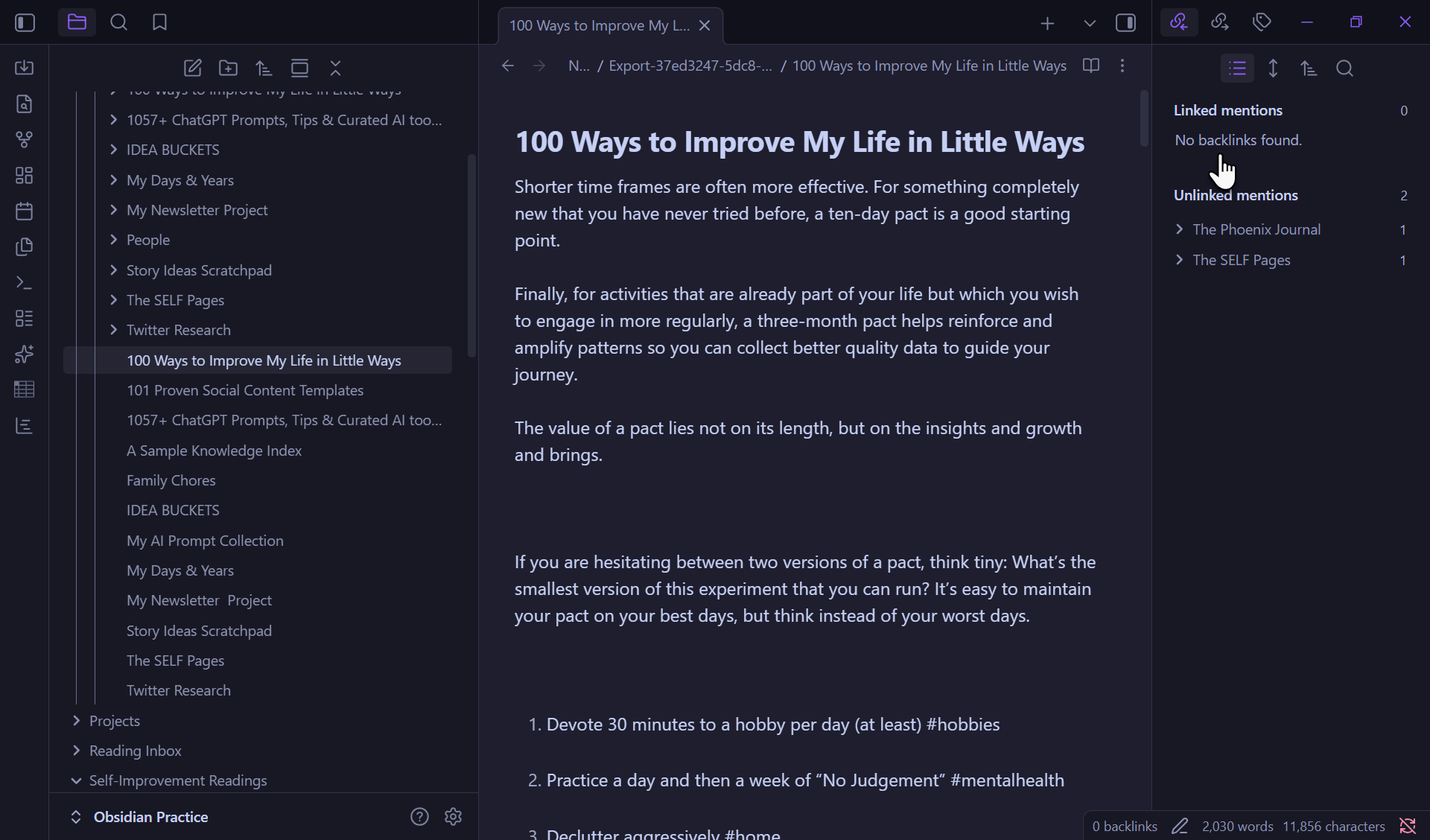This screenshot has width=1430, height=840.
Task: Click auto-reveal current file icon
Action: pos(299,68)
